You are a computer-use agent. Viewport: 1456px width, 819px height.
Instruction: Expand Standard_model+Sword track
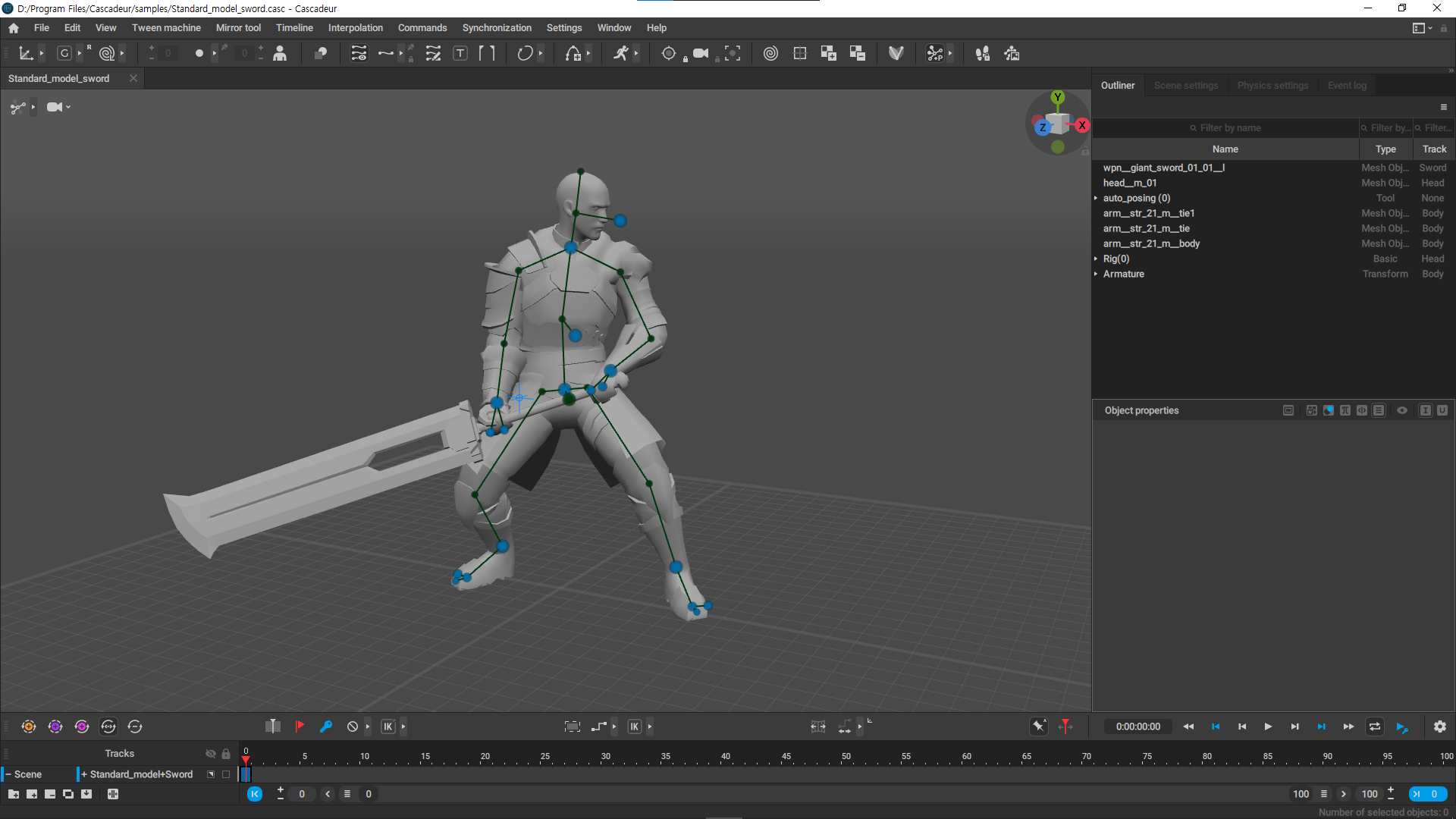coord(83,774)
